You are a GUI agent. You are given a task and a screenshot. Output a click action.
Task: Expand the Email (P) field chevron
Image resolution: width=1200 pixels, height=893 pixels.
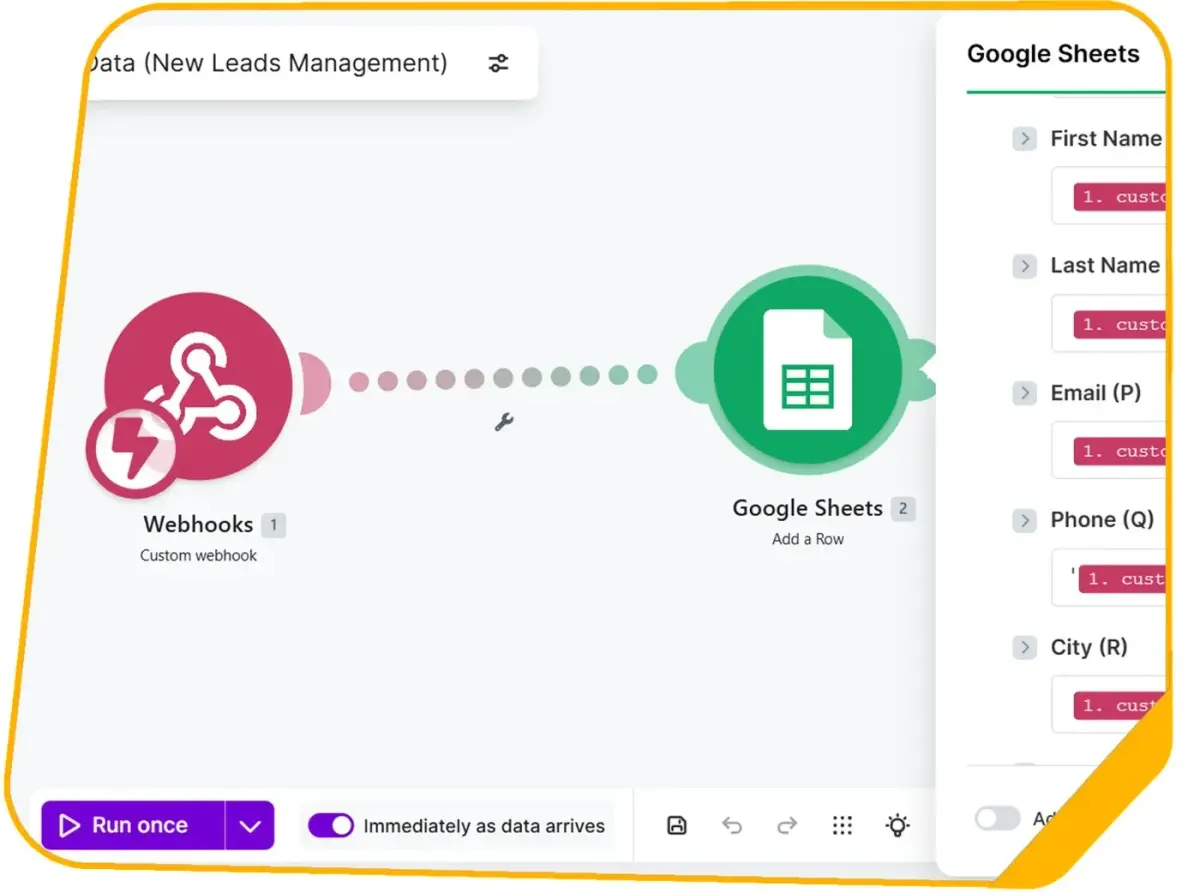tap(1024, 393)
